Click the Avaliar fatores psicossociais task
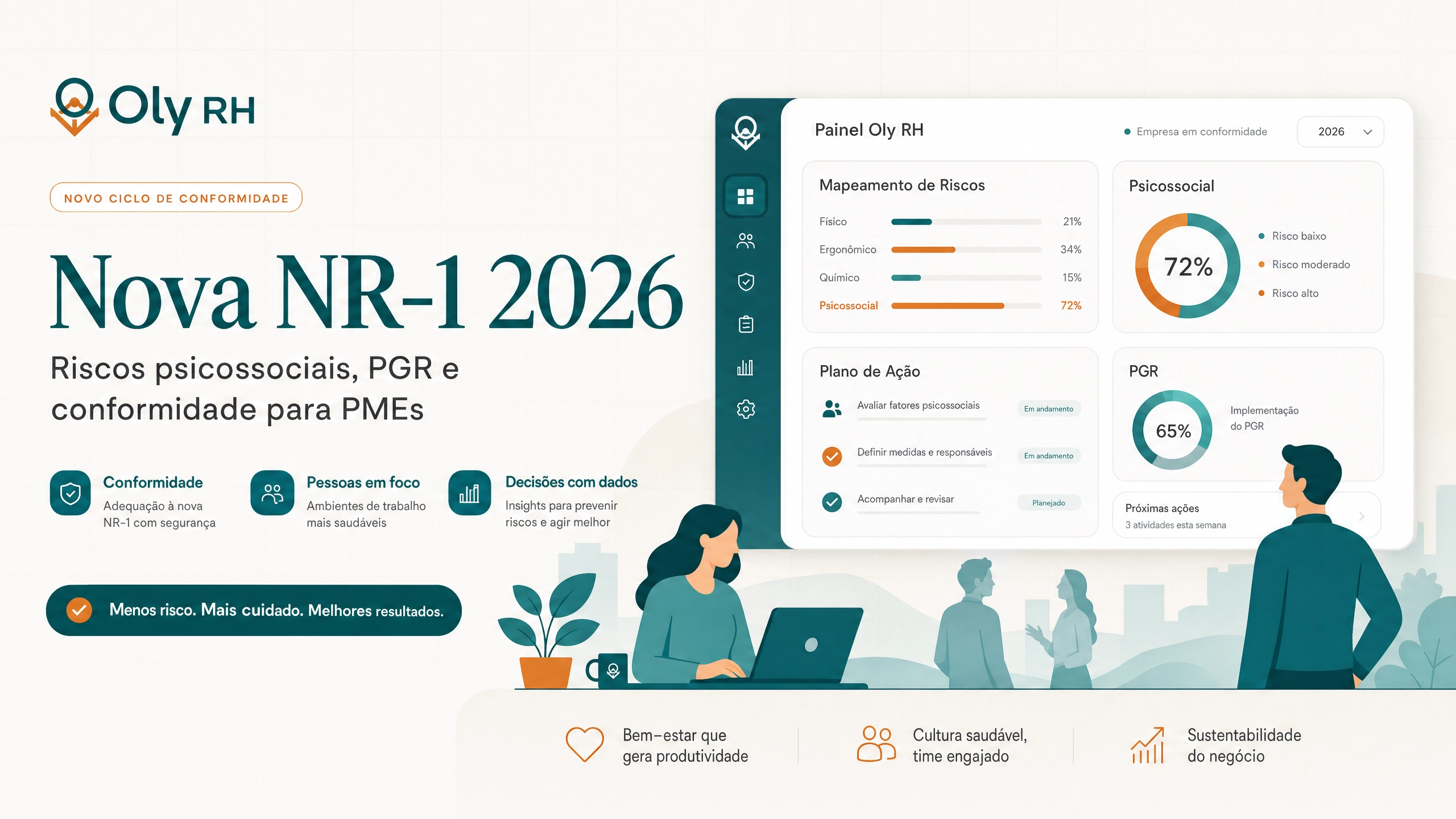 click(x=918, y=406)
